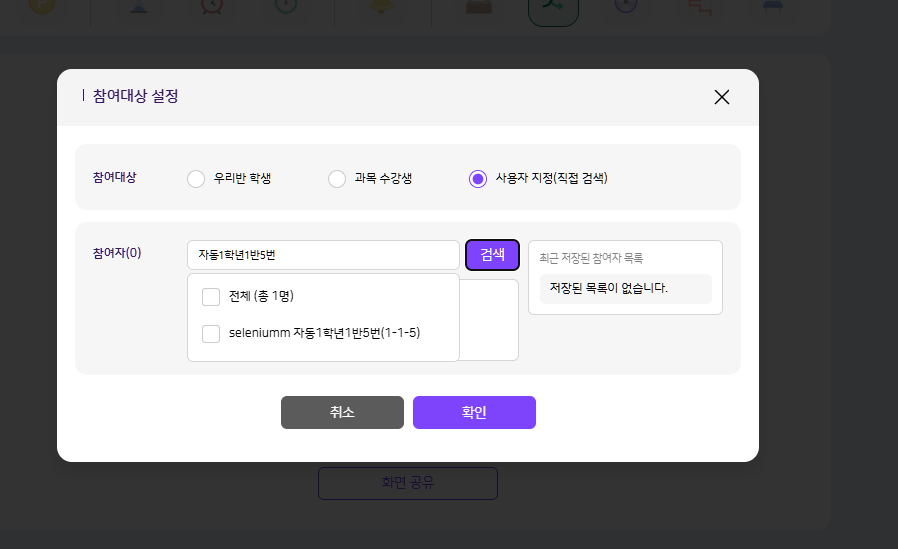Close the 참여대상 설정 dialog
Screen dimensions: 898x549
pos(722,97)
